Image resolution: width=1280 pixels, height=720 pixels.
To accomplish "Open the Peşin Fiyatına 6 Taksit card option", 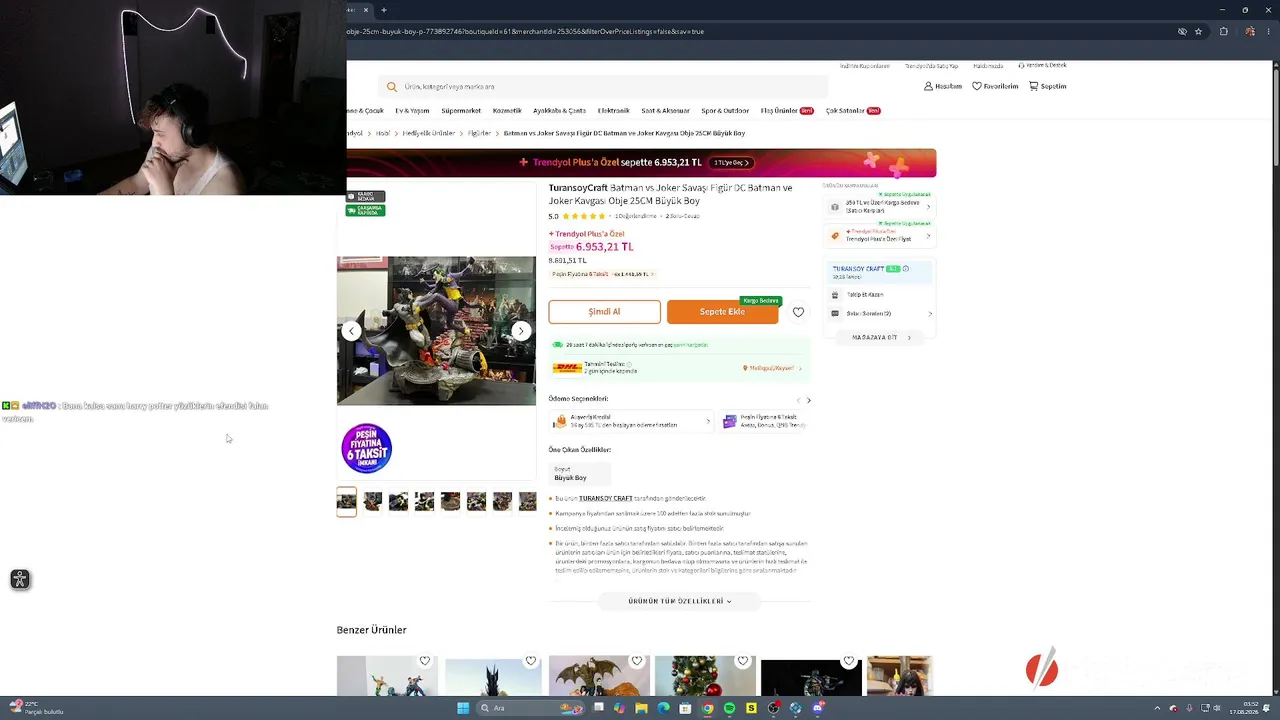I will point(764,421).
